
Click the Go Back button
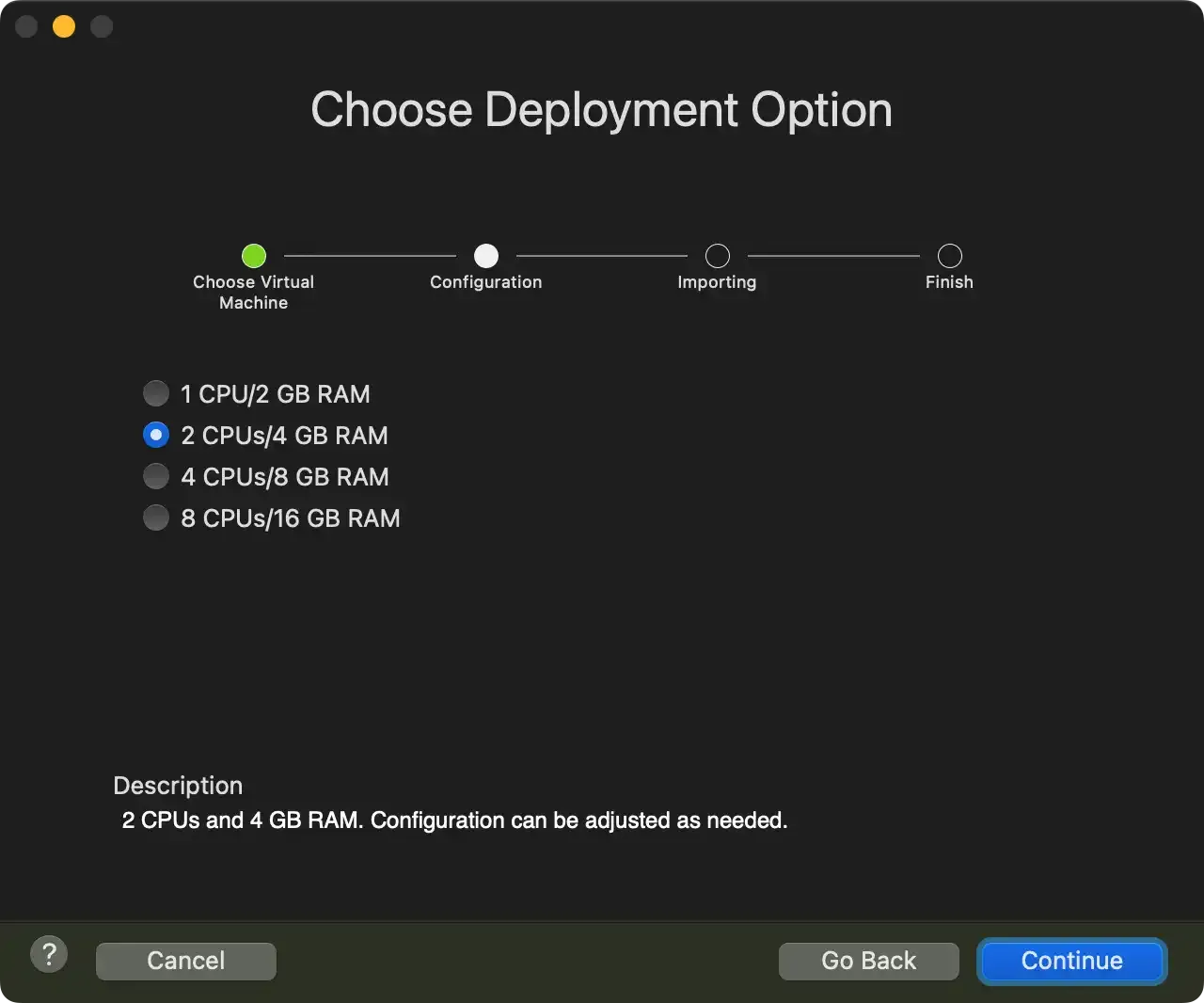tap(868, 961)
